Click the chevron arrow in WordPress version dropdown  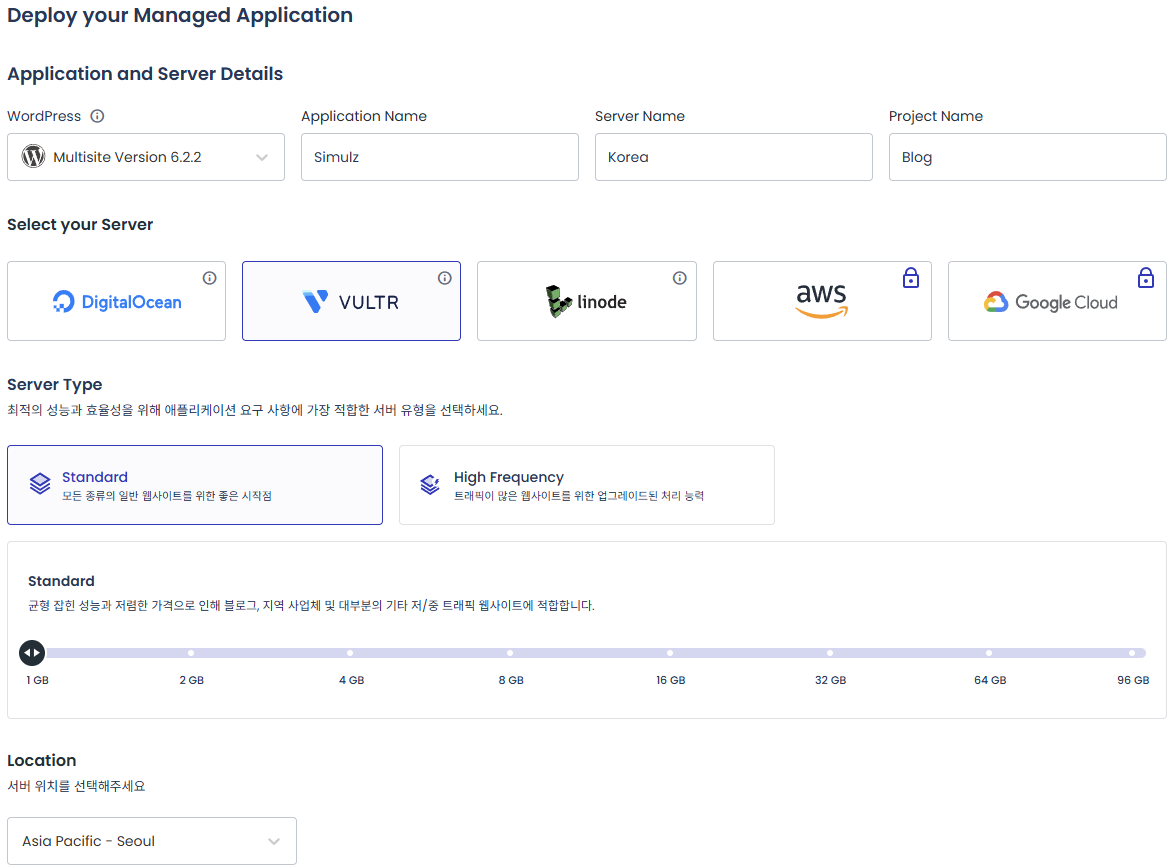point(262,157)
